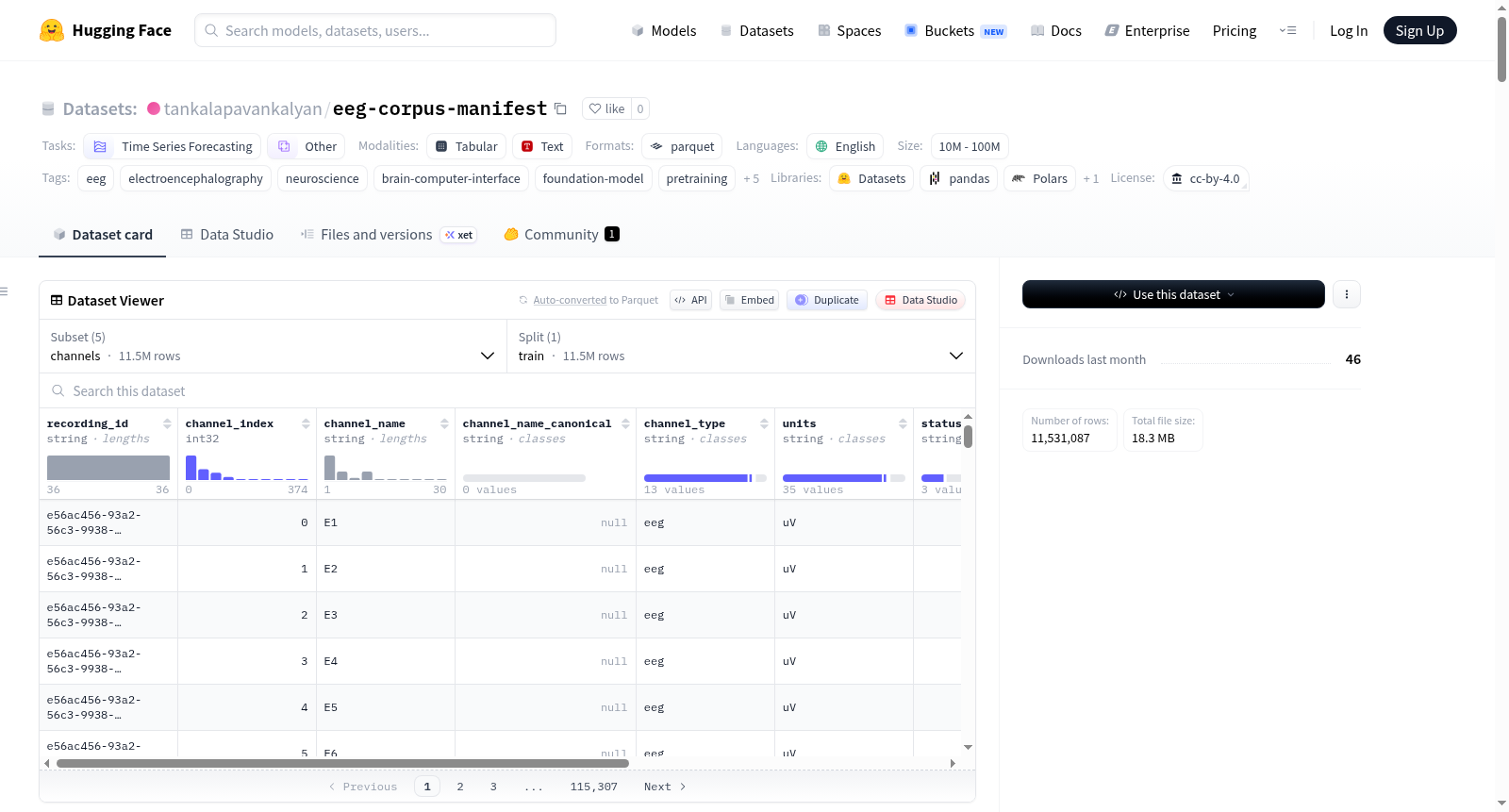Sort by channel_type column icon
The image size is (1509, 812).
764,423
